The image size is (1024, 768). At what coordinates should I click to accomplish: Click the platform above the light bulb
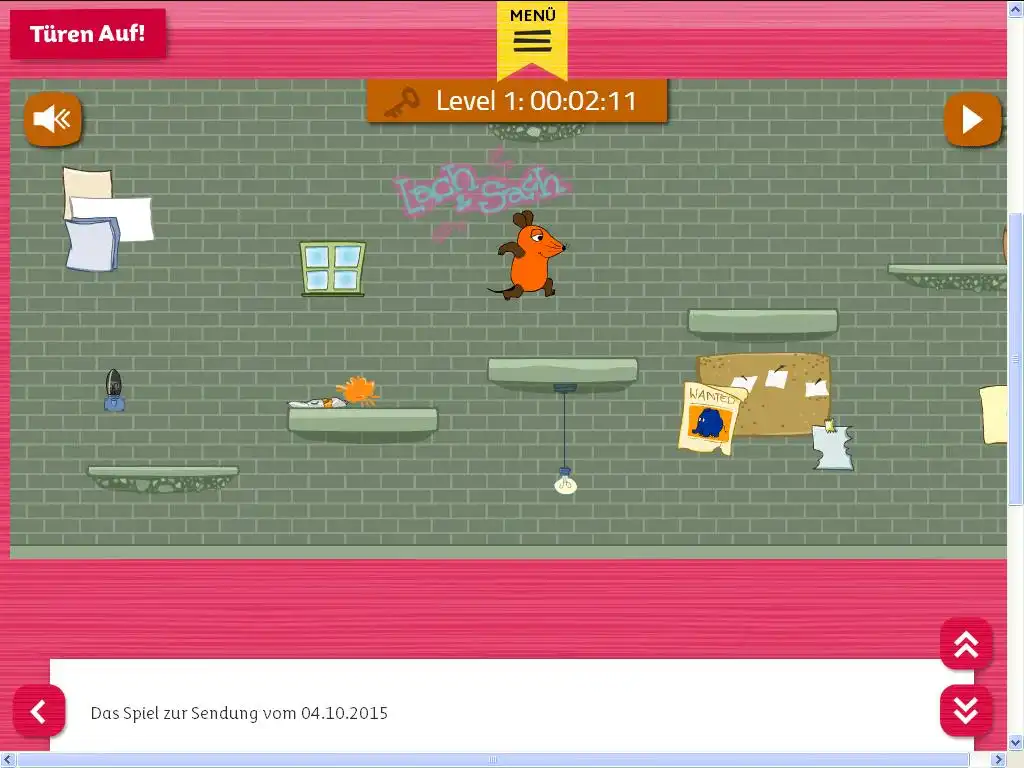pos(562,374)
